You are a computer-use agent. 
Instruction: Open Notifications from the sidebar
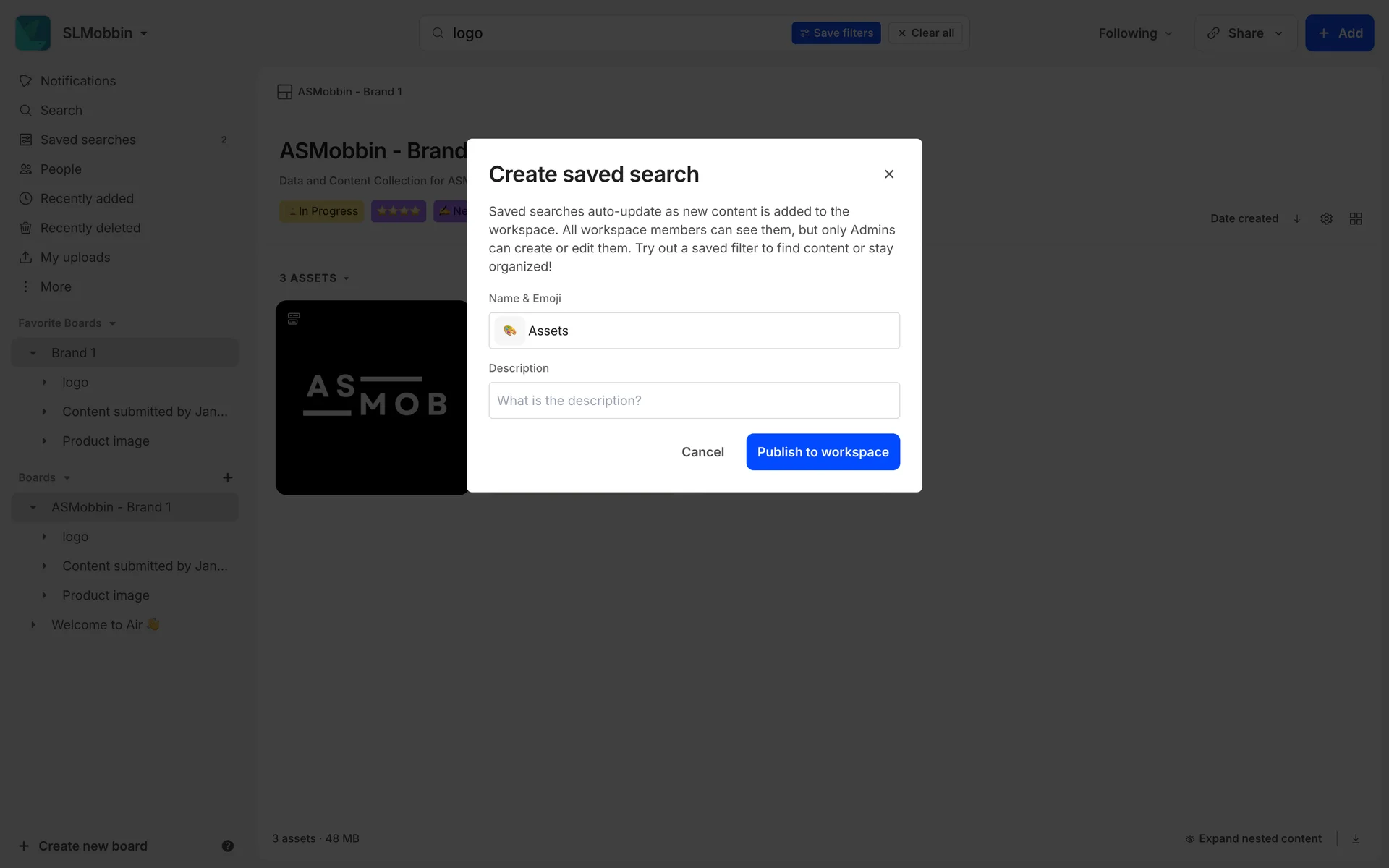[x=77, y=81]
